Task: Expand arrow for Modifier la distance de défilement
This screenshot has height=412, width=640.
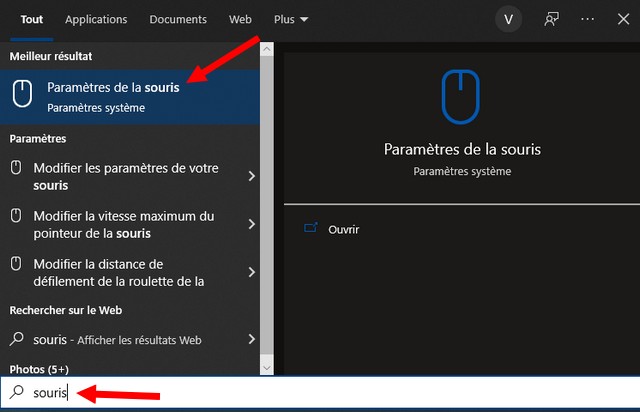Action: tap(251, 272)
